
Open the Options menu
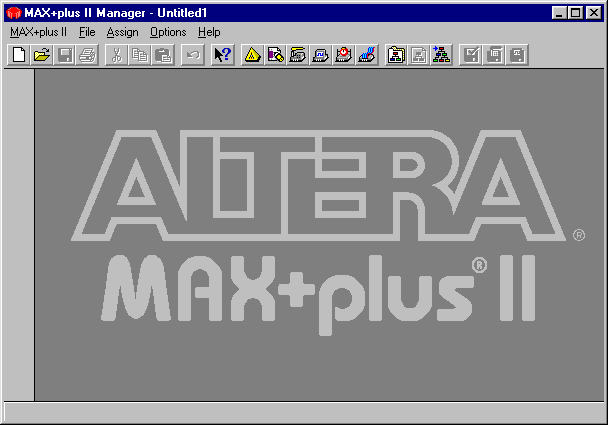(x=168, y=32)
